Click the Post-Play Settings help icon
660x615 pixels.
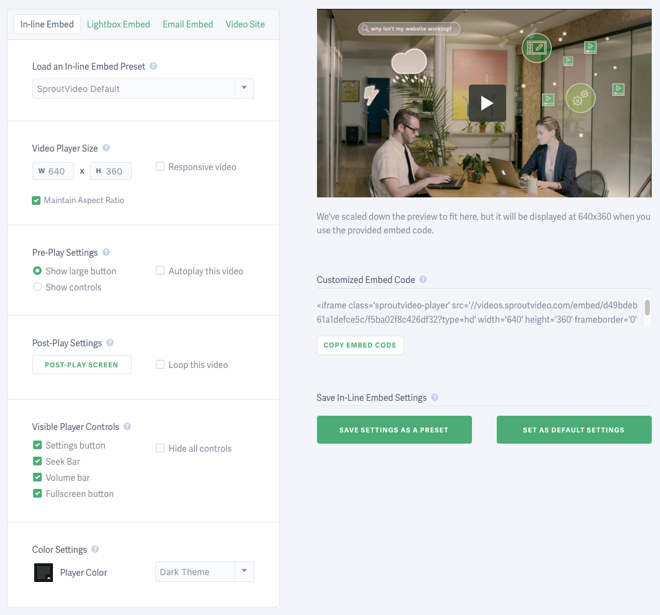[110, 342]
